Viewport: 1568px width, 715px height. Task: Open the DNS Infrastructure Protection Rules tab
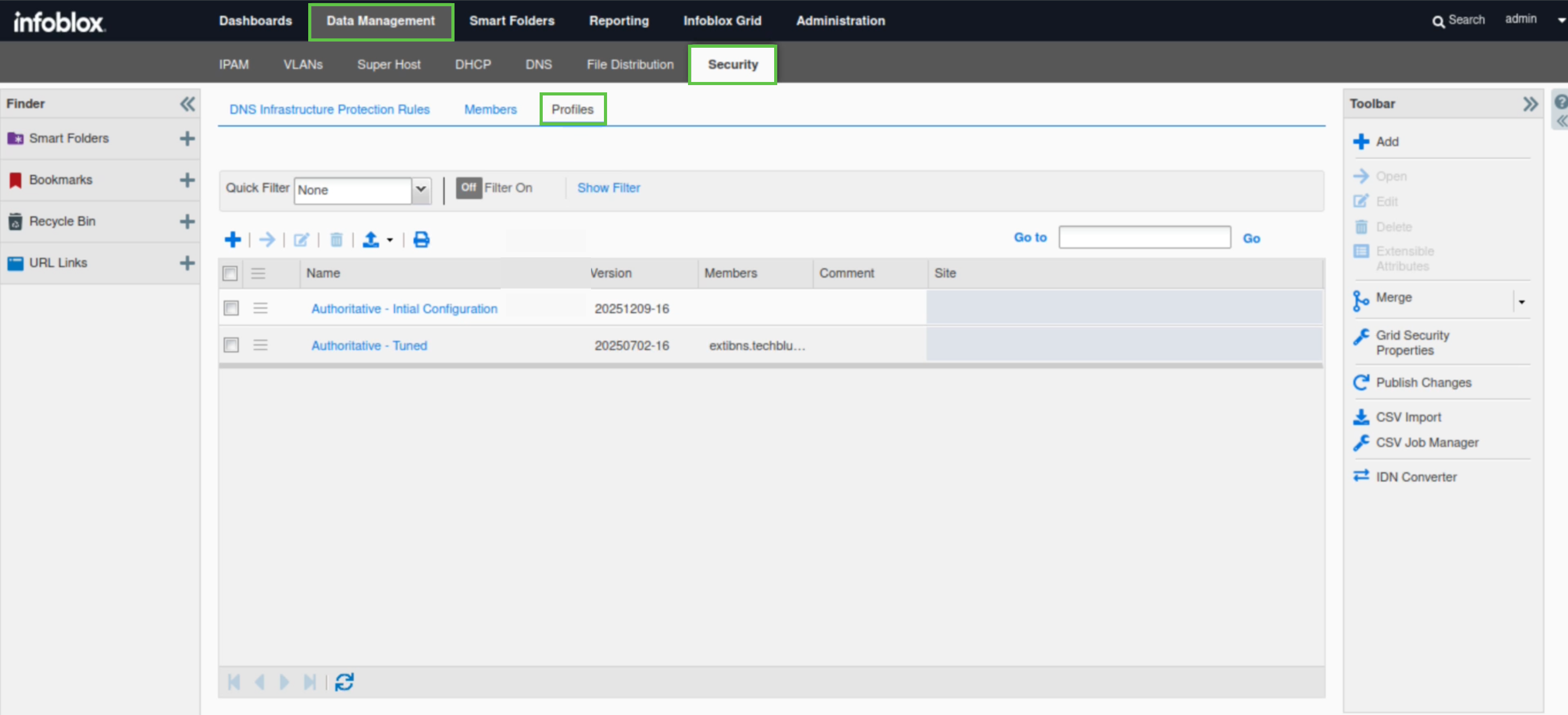click(x=329, y=109)
